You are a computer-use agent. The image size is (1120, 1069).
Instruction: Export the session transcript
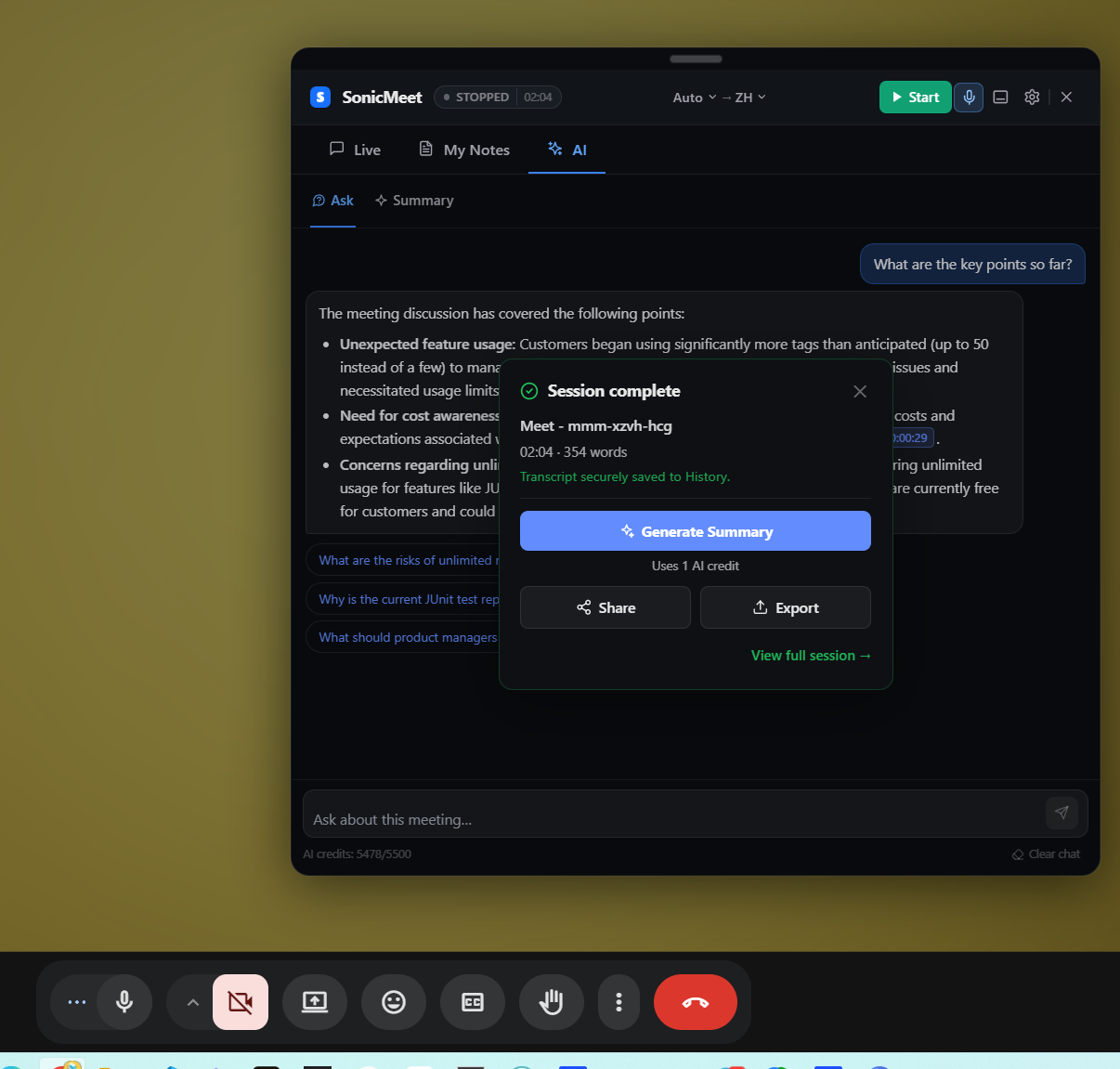click(x=786, y=607)
